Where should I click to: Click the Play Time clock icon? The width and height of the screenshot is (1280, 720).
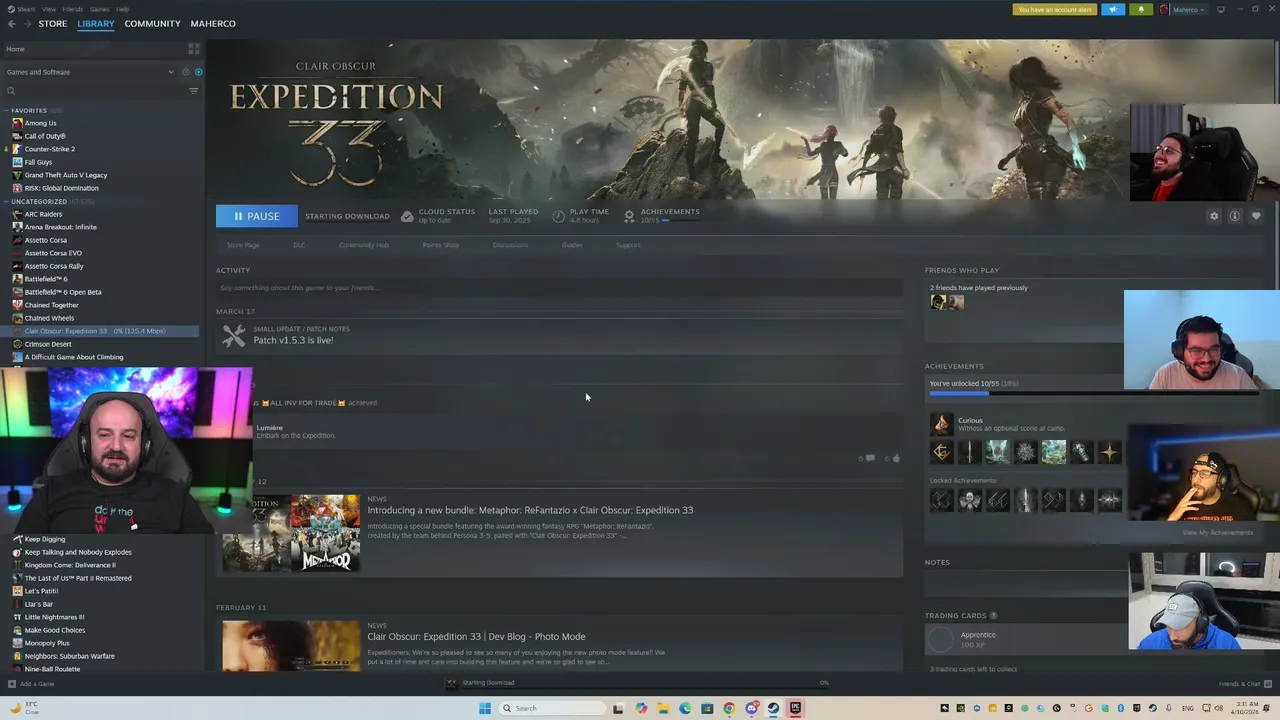tap(558, 216)
